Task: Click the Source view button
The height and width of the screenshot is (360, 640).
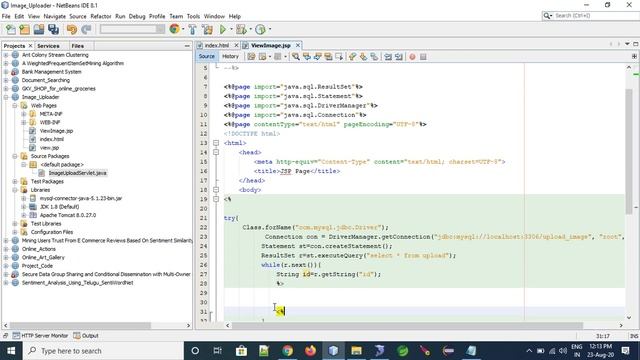Action: [207, 56]
